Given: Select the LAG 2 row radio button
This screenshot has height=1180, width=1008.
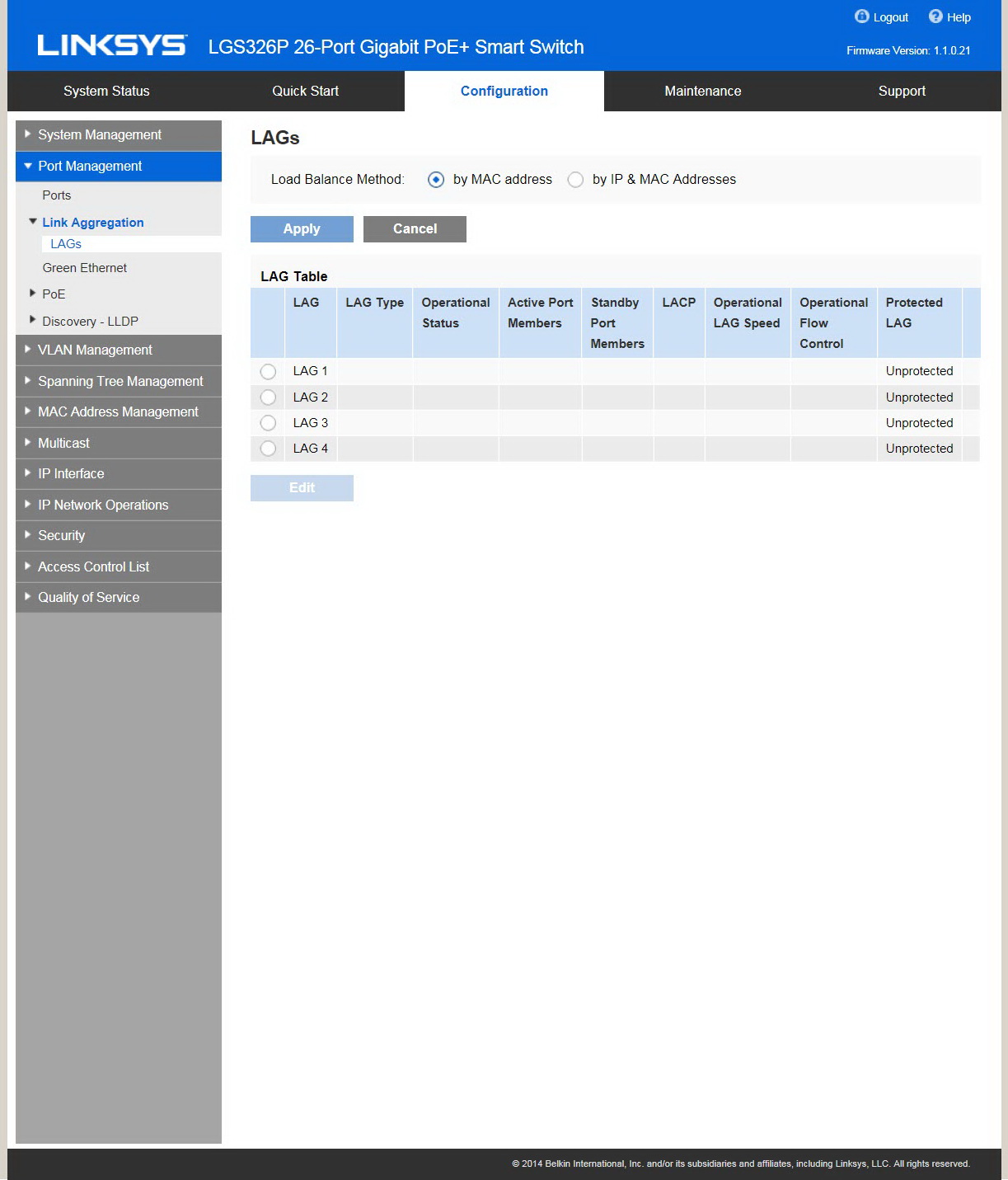Looking at the screenshot, I should [268, 397].
